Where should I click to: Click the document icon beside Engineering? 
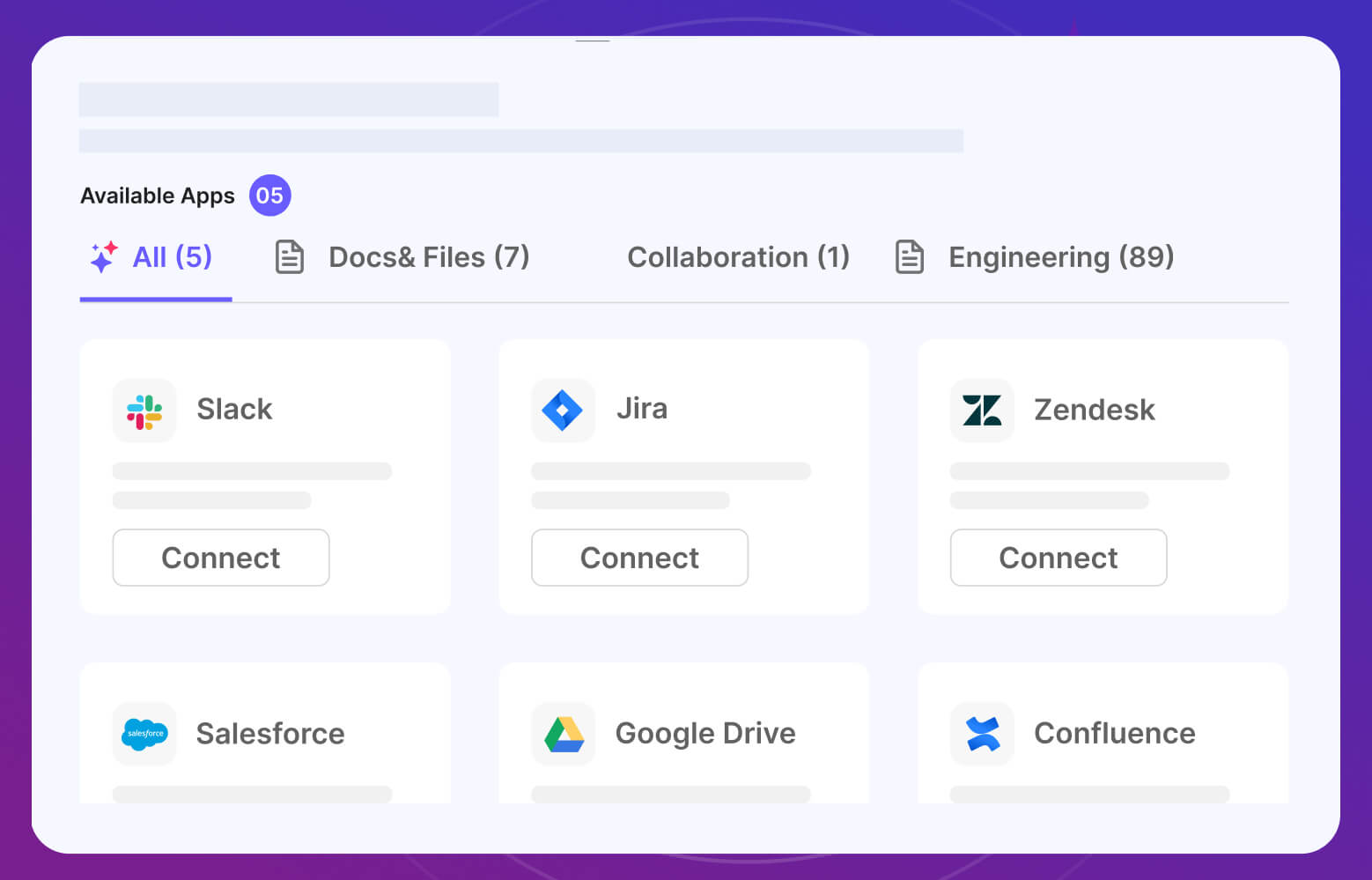click(909, 257)
